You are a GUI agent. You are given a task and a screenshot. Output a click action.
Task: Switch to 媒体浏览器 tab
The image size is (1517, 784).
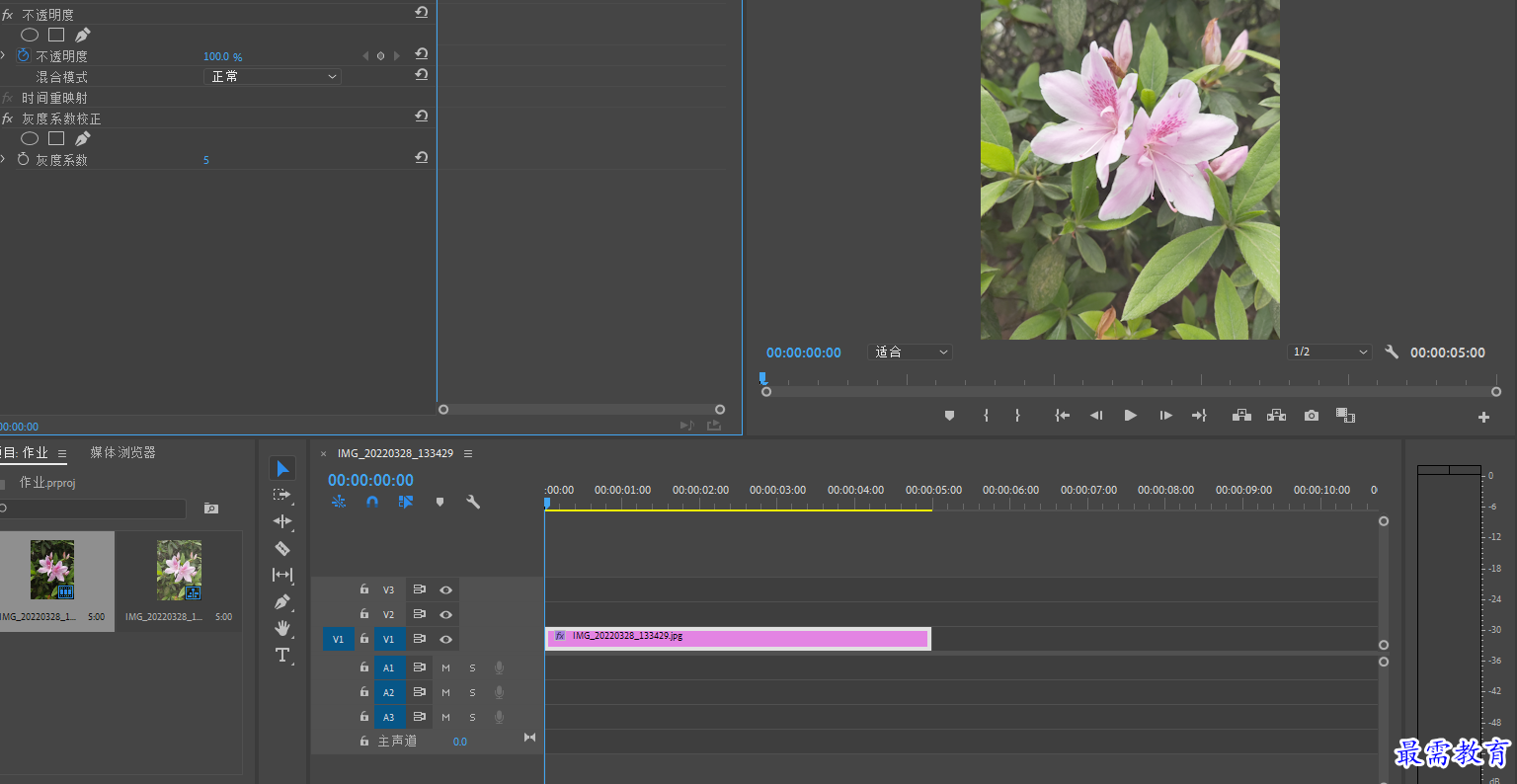pos(123,452)
